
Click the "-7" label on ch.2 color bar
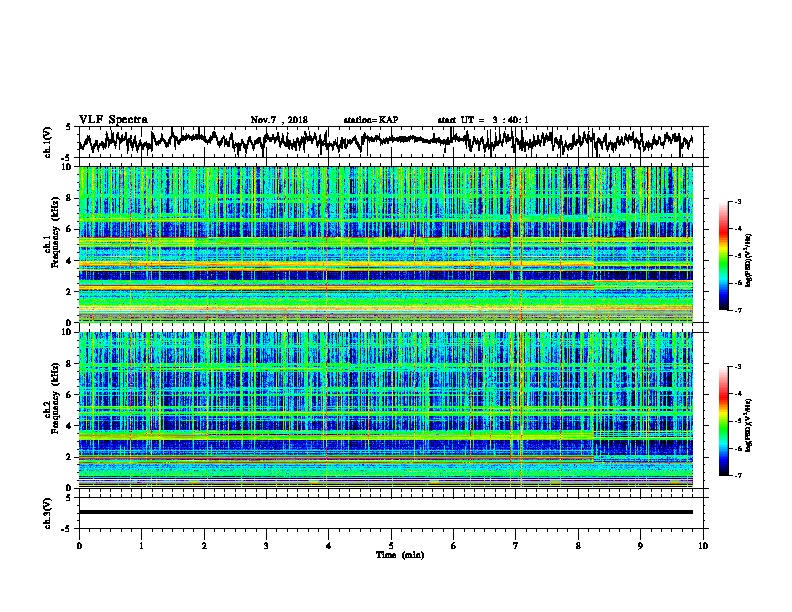pos(737,475)
